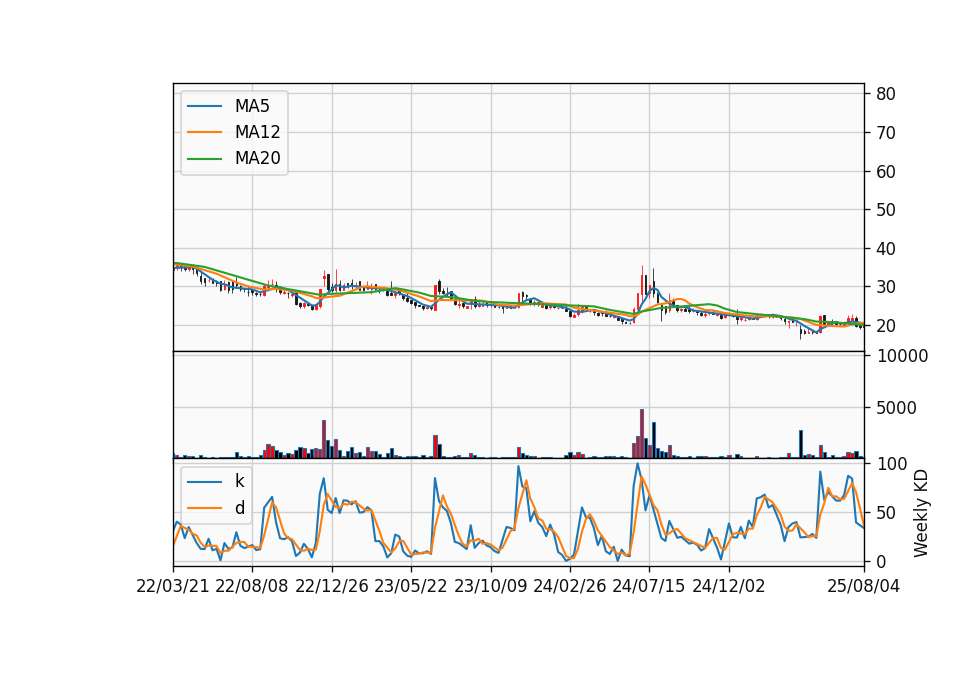
Task: Click the 100 KD axis label
Action: pyautogui.click(x=892, y=463)
